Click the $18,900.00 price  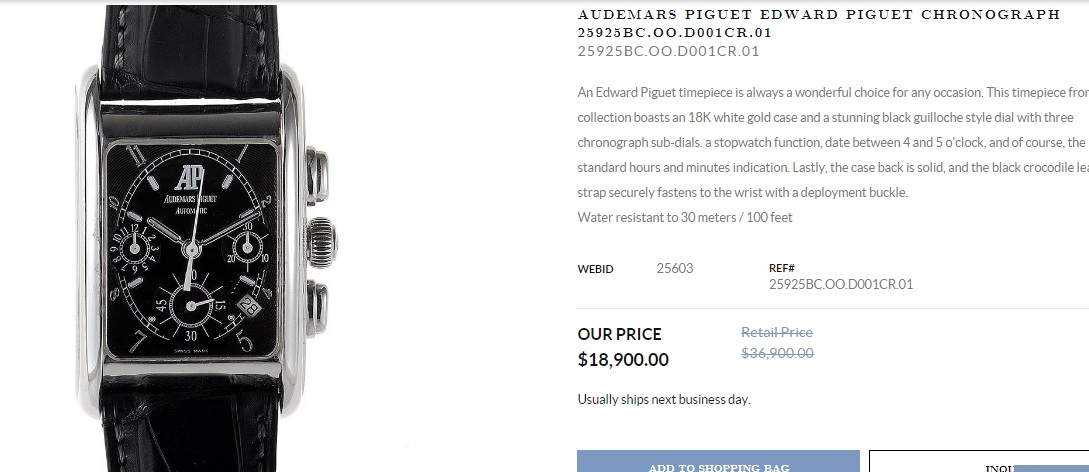pos(623,359)
